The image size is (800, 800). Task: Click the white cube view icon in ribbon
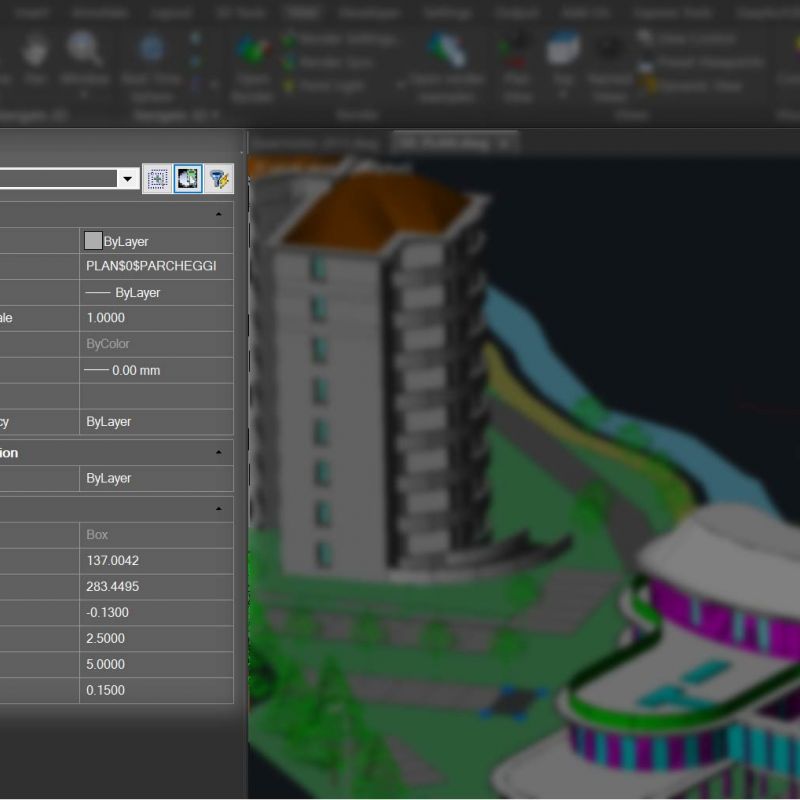tap(563, 49)
